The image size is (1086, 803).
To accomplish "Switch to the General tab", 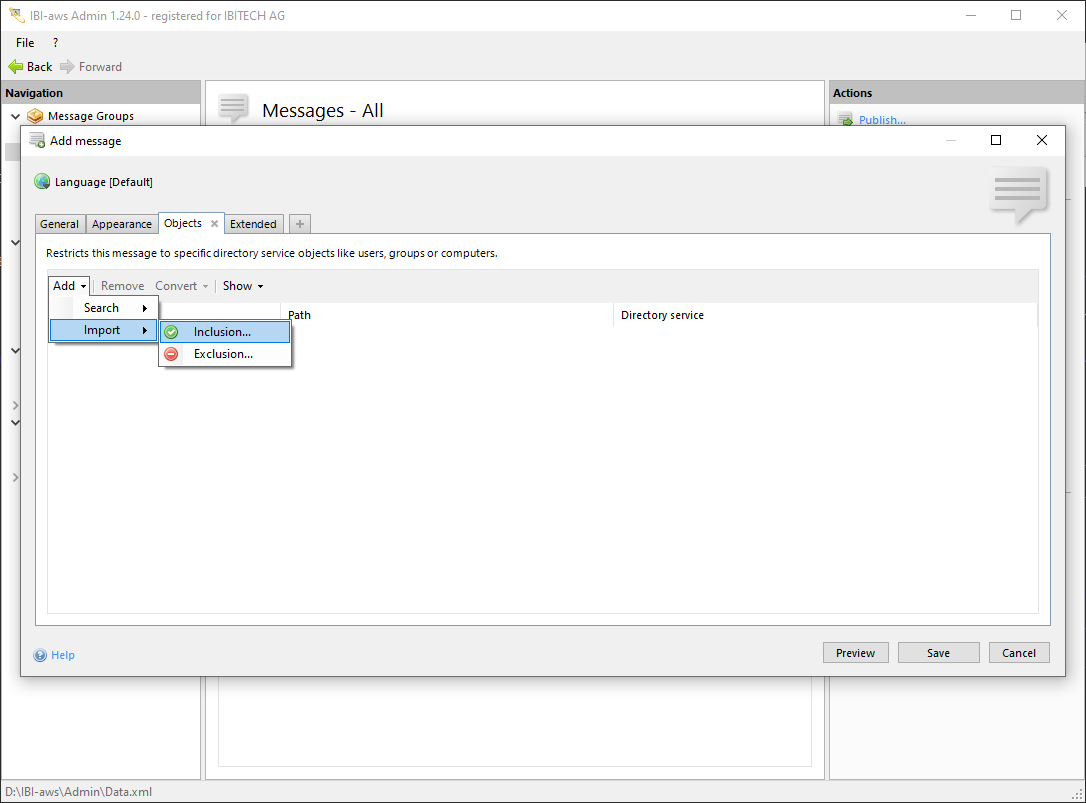I will pyautogui.click(x=60, y=224).
